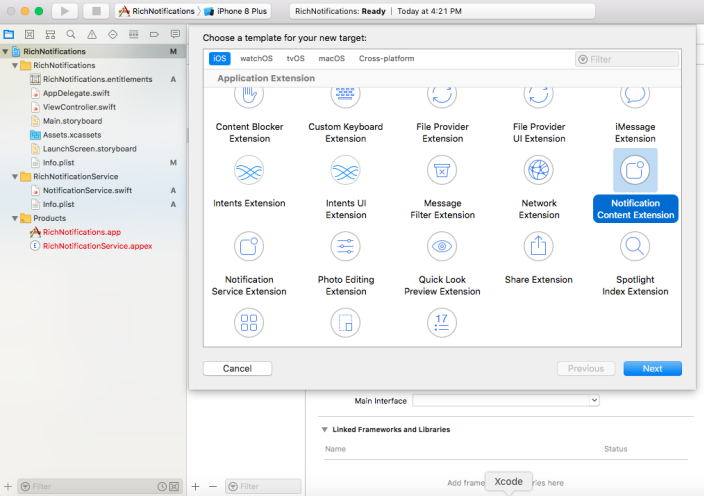
Task: Click the Previous button
Action: 586,369
